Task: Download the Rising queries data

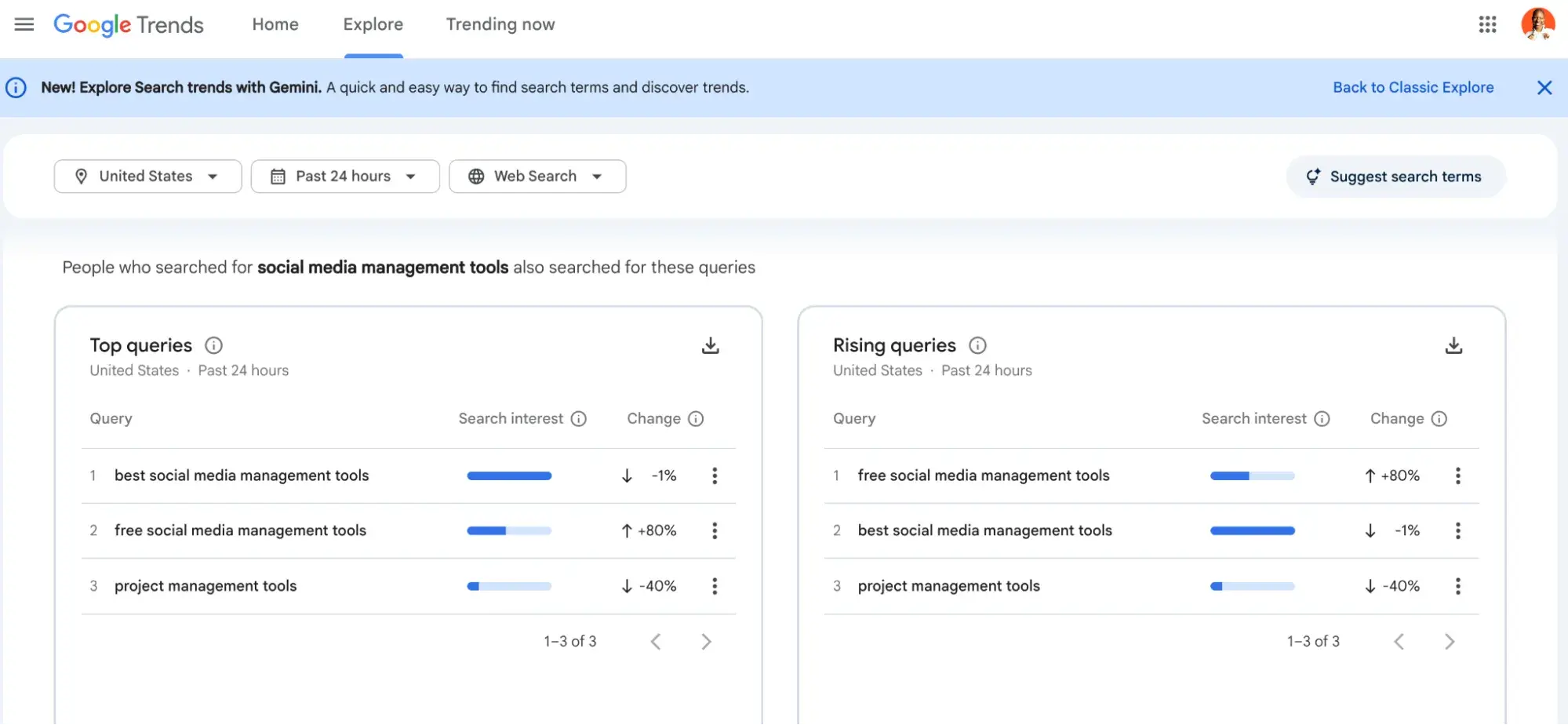Action: point(1454,344)
